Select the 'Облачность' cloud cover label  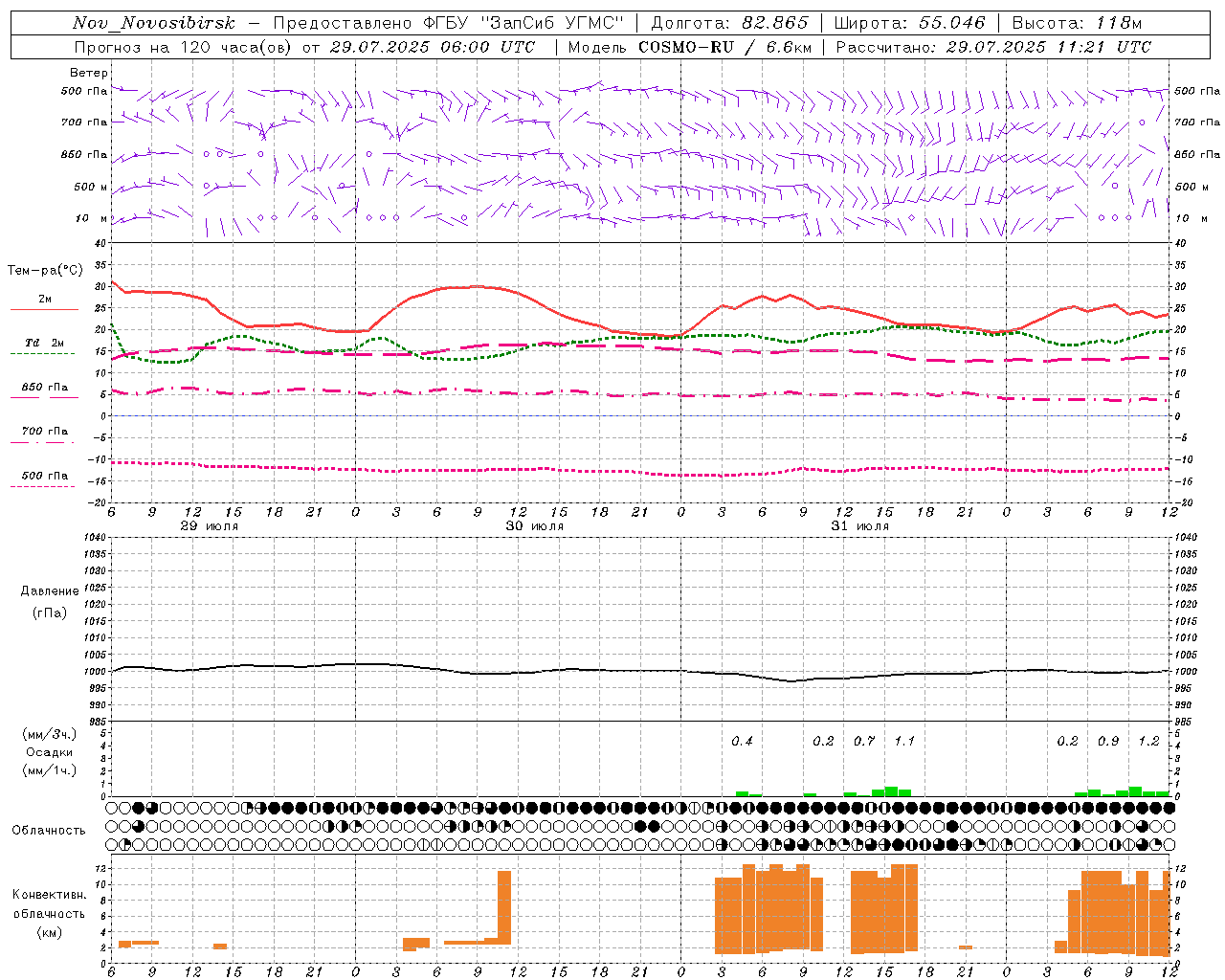[49, 830]
